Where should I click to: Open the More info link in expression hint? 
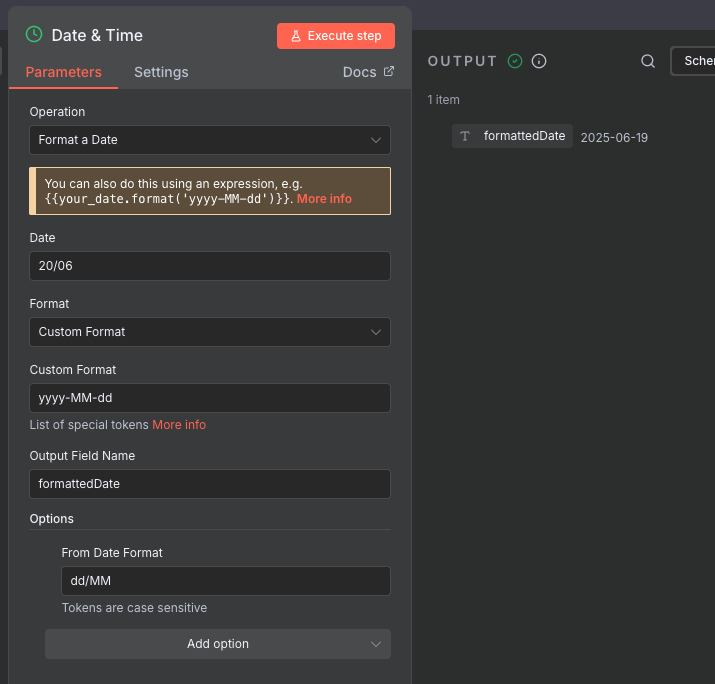click(324, 199)
